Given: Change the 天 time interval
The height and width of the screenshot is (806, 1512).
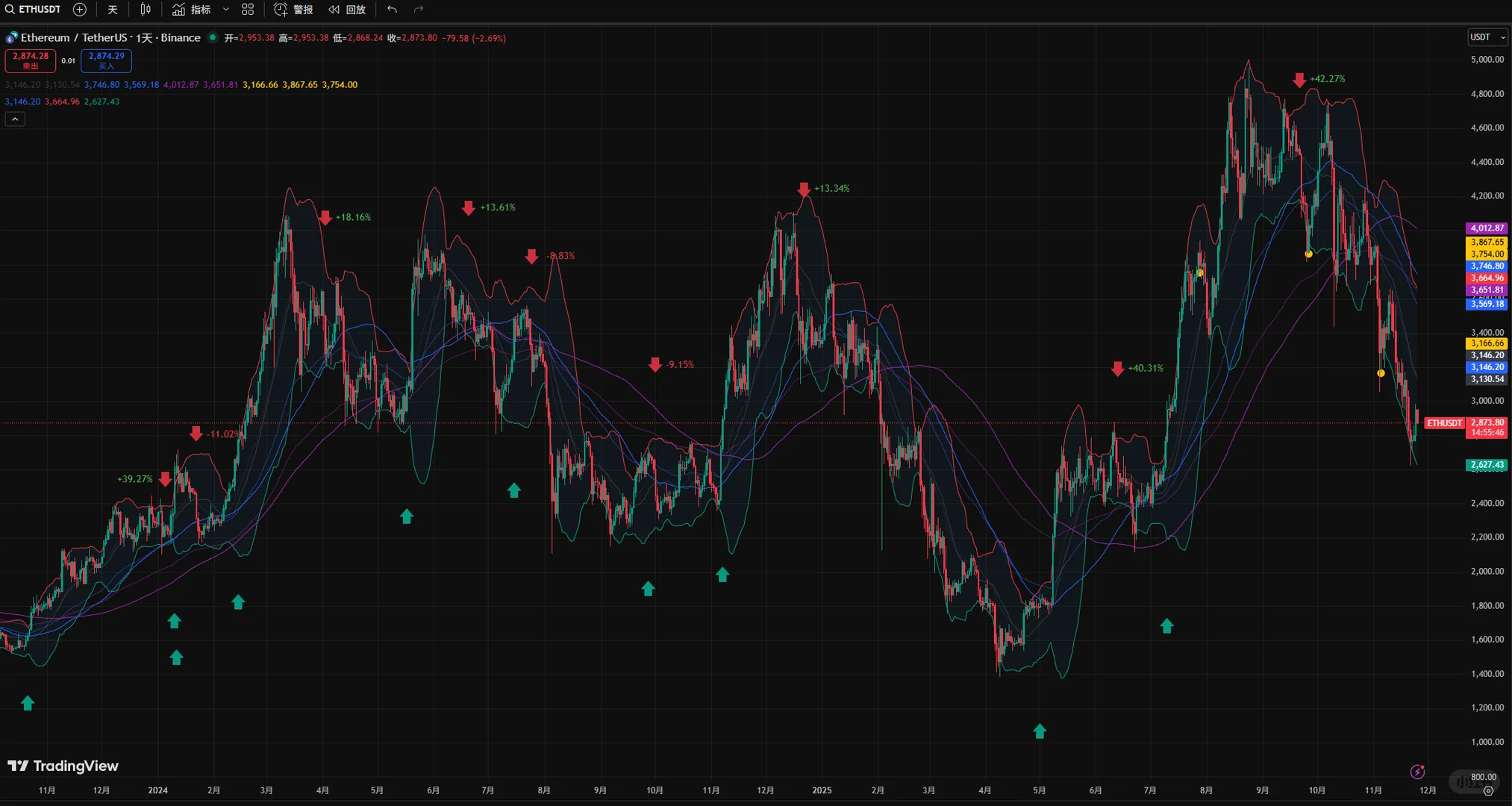Looking at the screenshot, I should pyautogui.click(x=113, y=10).
